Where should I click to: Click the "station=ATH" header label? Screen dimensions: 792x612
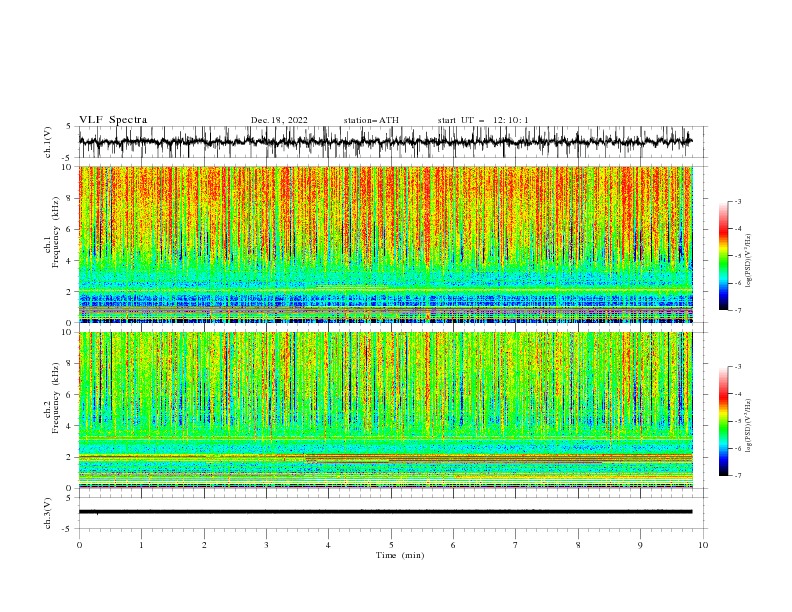pos(371,120)
